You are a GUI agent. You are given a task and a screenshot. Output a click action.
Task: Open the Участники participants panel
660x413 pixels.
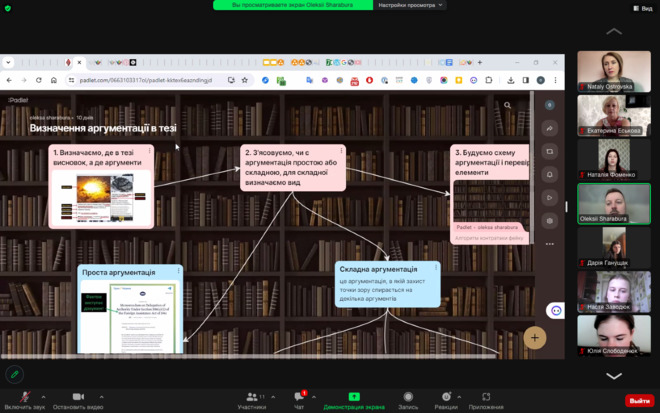[251, 399]
